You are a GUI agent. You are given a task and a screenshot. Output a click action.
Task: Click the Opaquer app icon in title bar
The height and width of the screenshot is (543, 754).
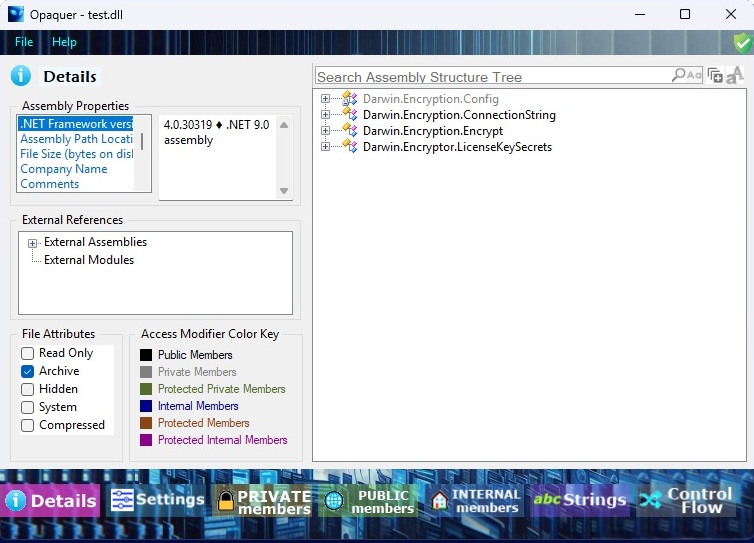[x=15, y=14]
